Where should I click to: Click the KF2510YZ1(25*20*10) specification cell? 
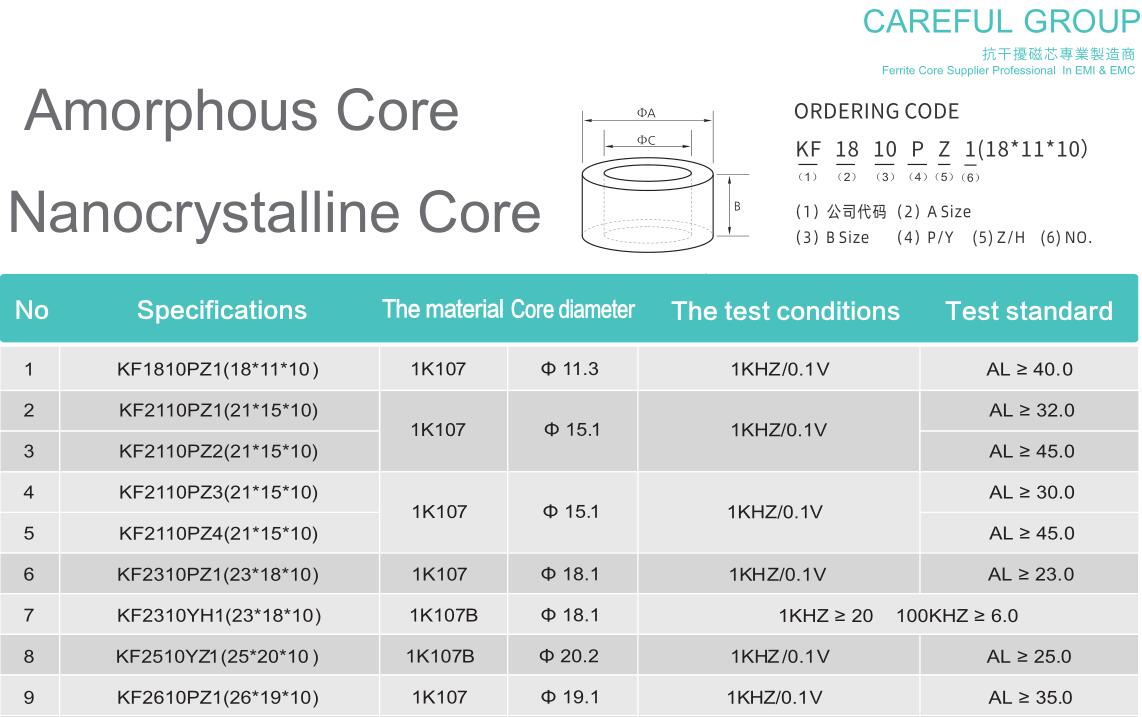coord(218,656)
